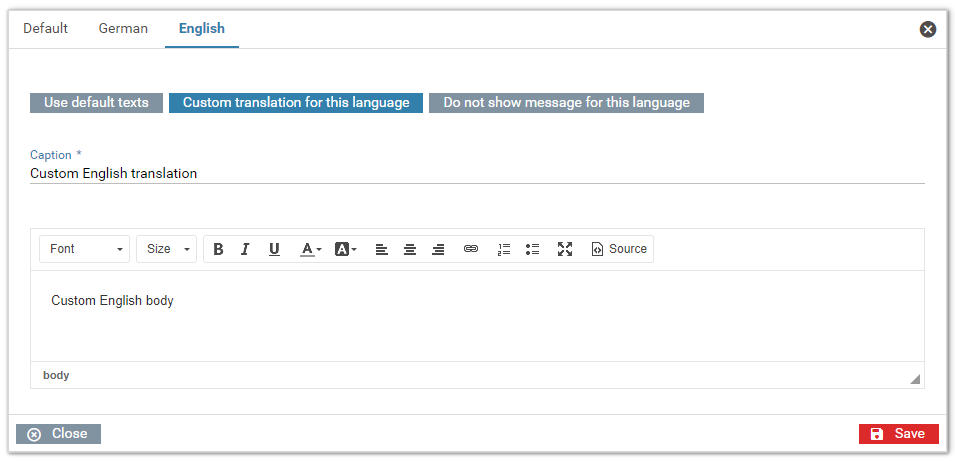
Task: Switch to the Default tab
Action: point(46,29)
